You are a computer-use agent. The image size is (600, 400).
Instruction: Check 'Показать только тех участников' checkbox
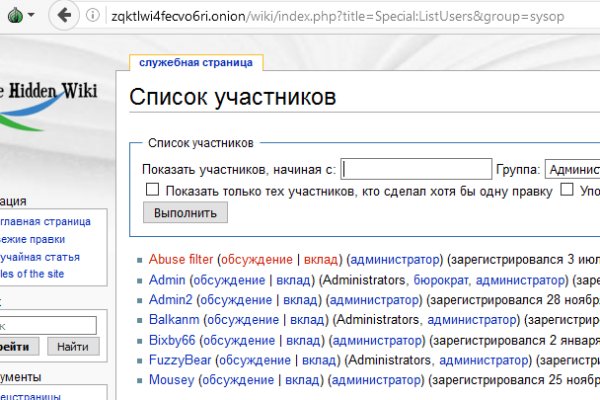point(153,190)
